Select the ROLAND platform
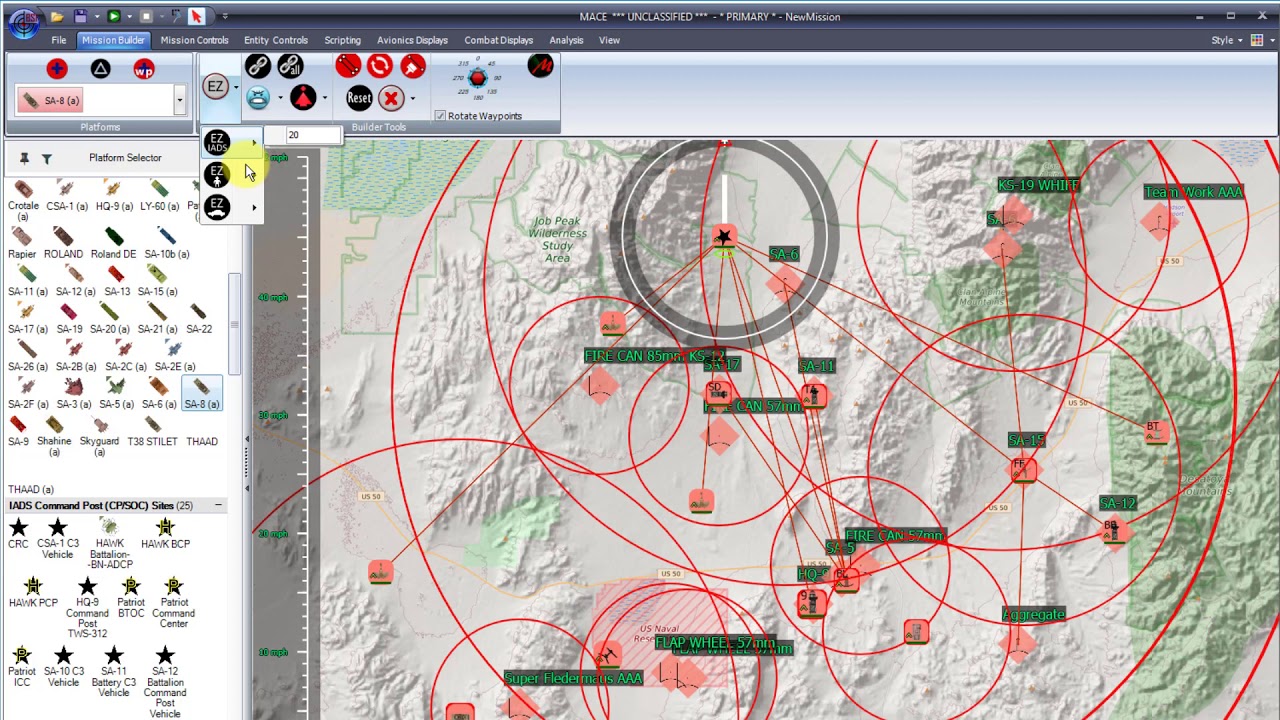 point(63,245)
